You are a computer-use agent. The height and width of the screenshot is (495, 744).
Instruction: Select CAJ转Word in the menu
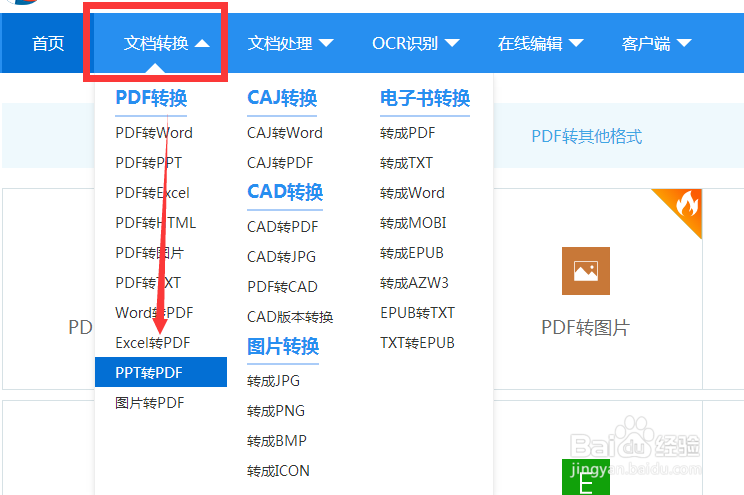point(285,133)
